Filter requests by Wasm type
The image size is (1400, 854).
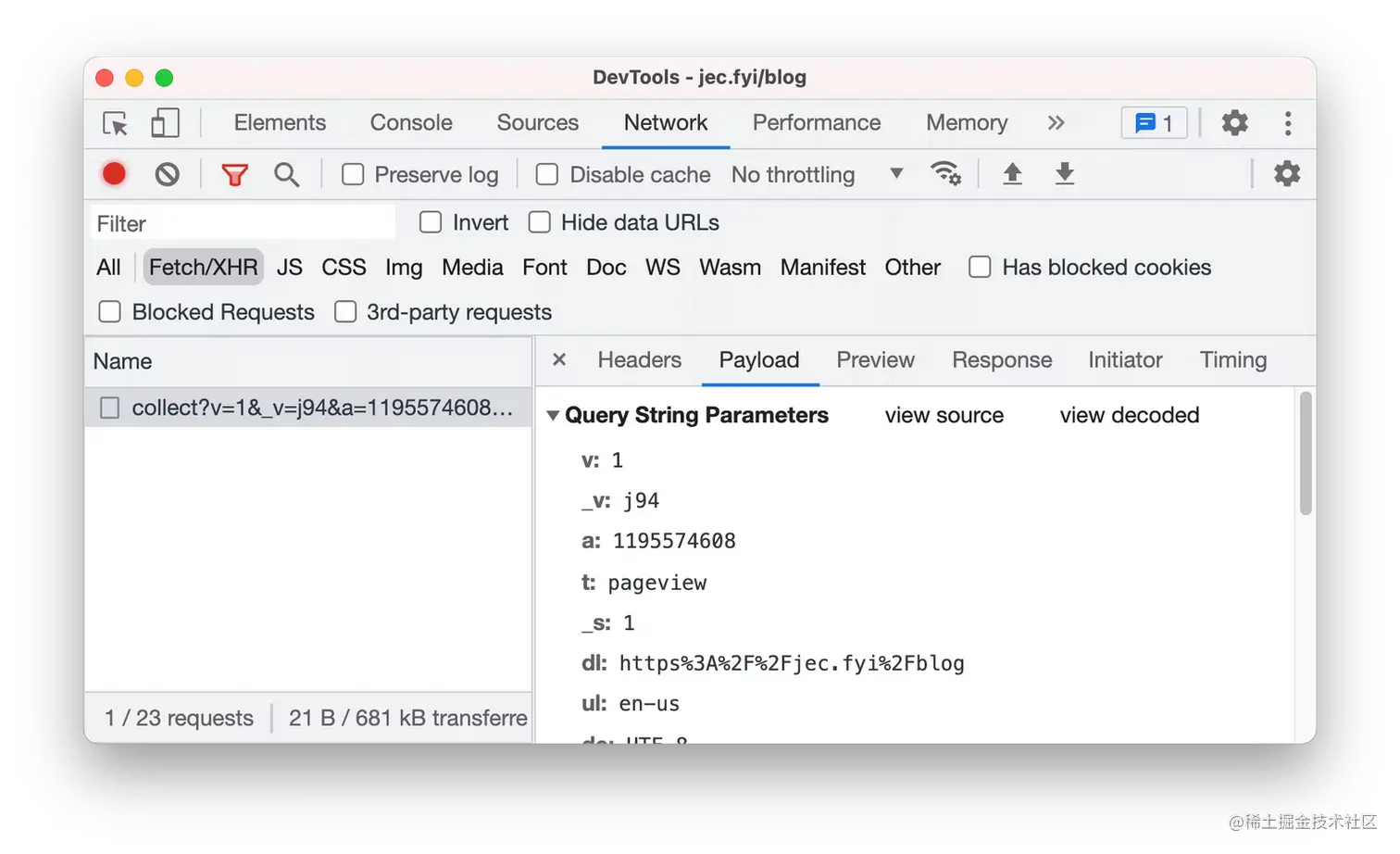point(730,267)
